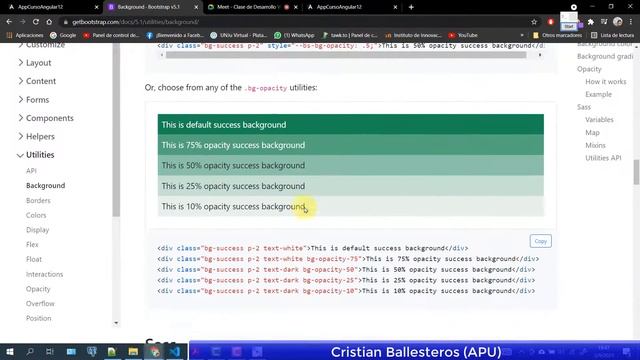640x360 pixels.
Task: Open the Interactions utilities page
Action: click(44, 274)
